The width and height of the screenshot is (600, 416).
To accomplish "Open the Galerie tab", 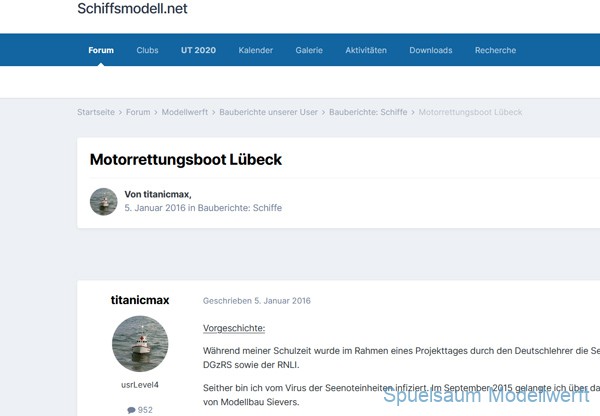I will pyautogui.click(x=309, y=50).
